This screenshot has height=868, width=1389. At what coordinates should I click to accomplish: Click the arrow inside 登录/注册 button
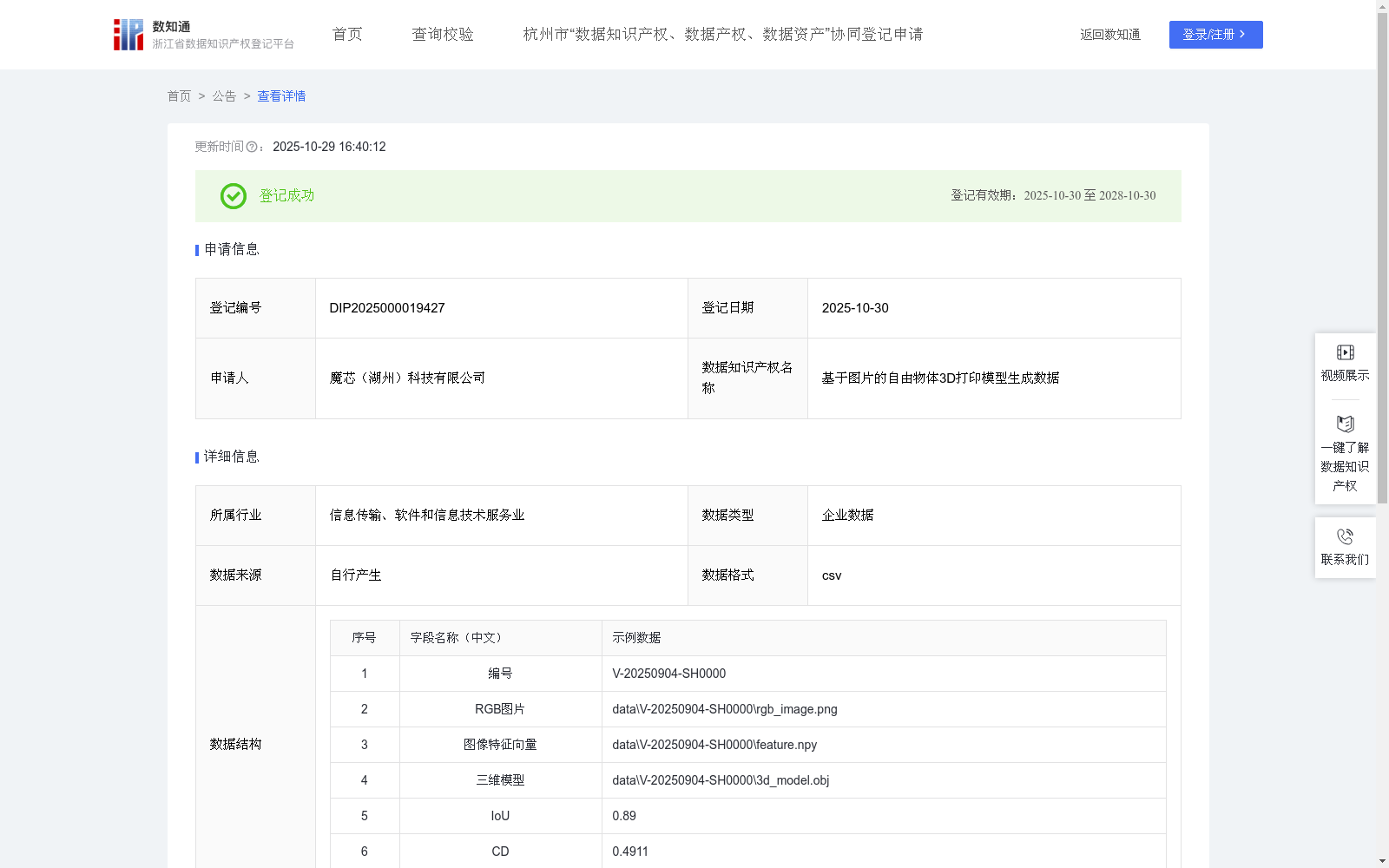(x=1242, y=35)
